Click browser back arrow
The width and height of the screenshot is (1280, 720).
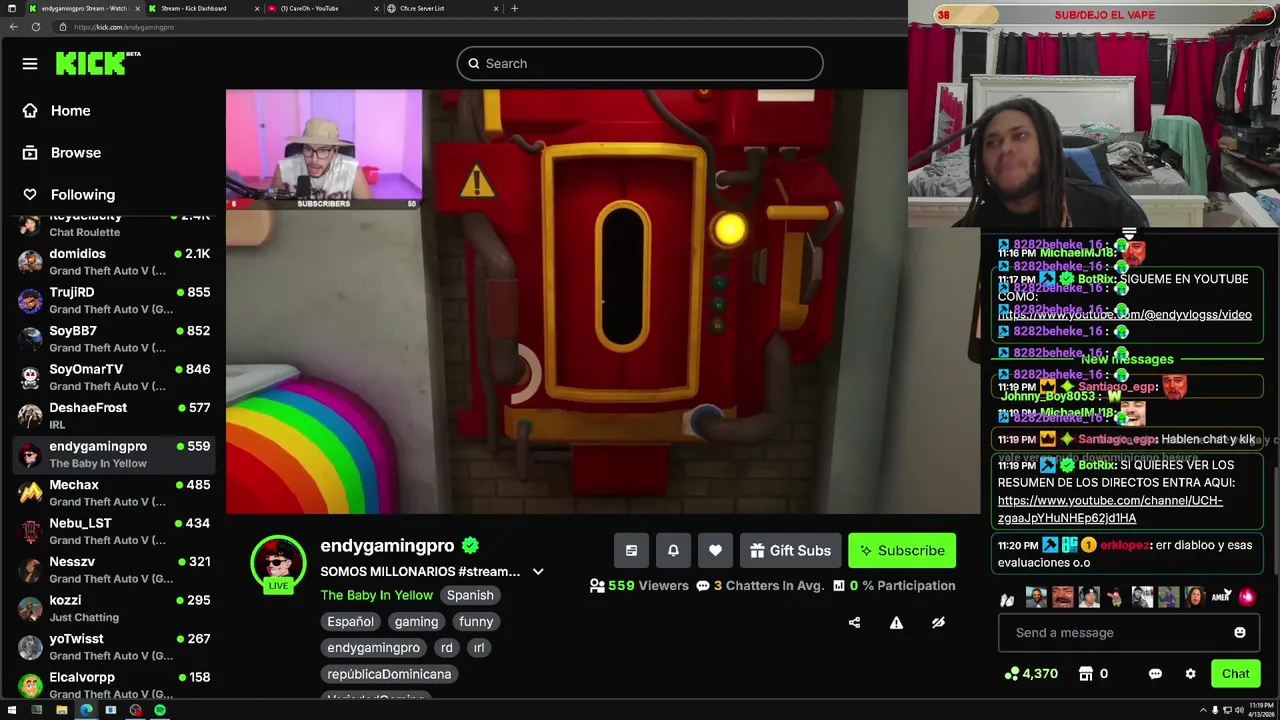pos(13,27)
